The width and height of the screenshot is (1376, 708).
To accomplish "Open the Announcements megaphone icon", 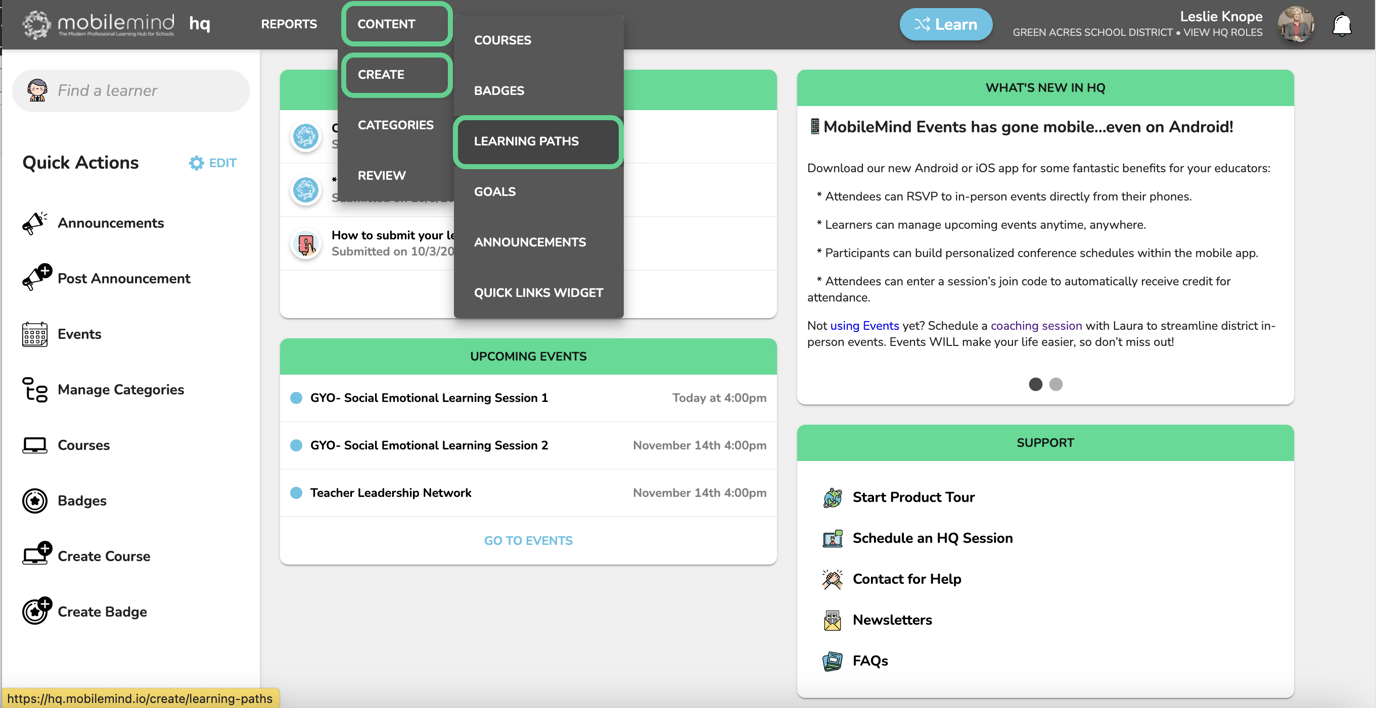I will point(35,223).
